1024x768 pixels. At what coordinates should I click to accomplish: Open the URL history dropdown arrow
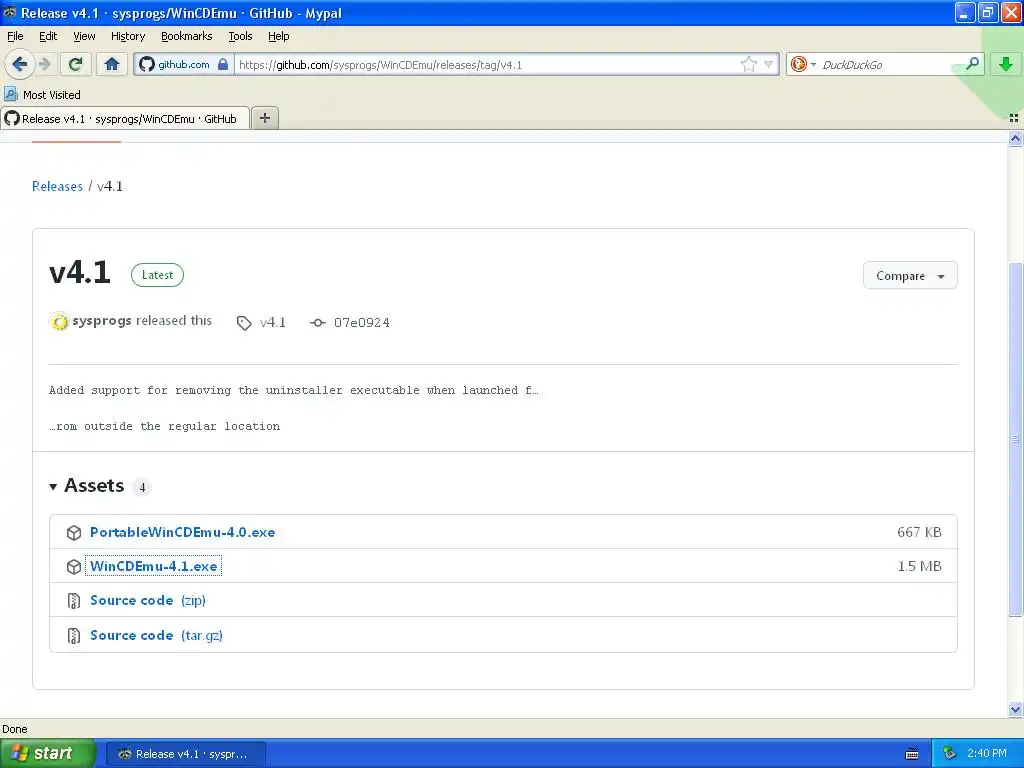point(769,64)
